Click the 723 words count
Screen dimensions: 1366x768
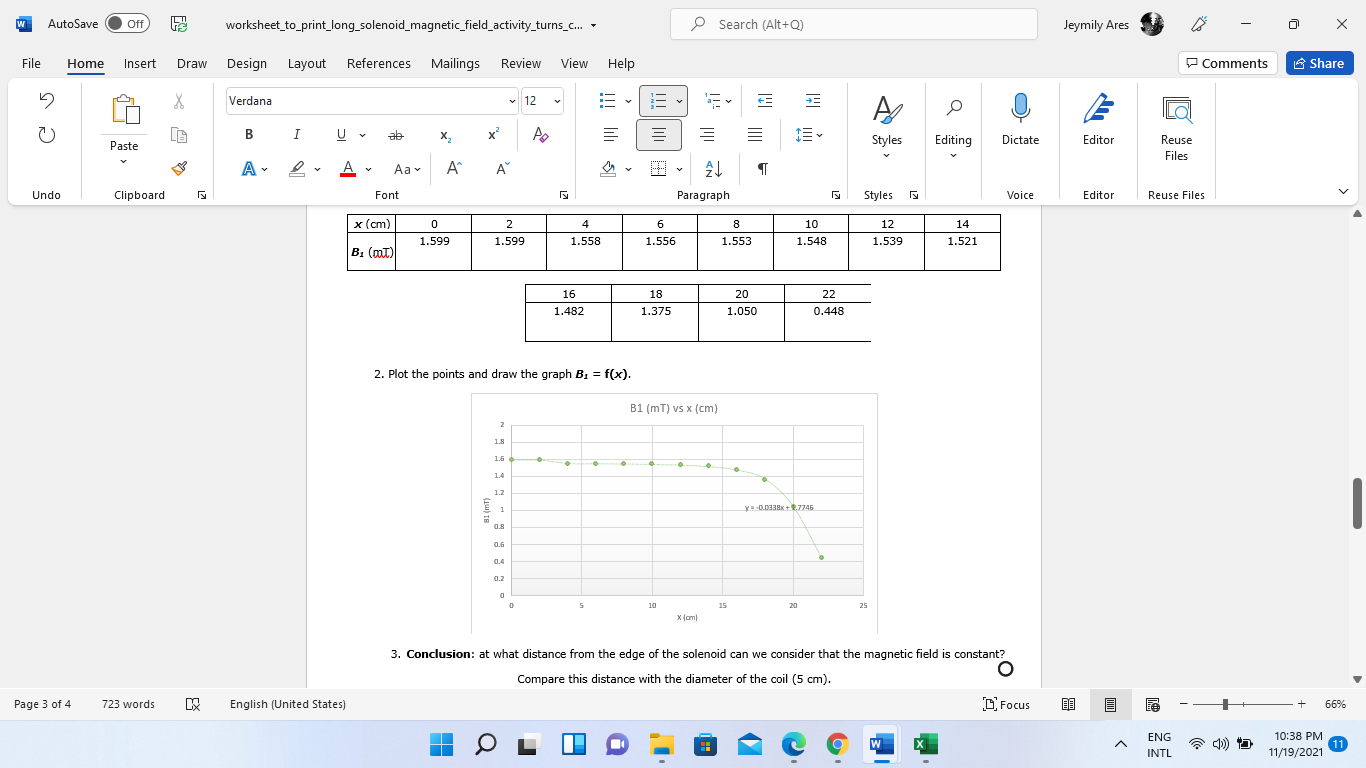[128, 704]
